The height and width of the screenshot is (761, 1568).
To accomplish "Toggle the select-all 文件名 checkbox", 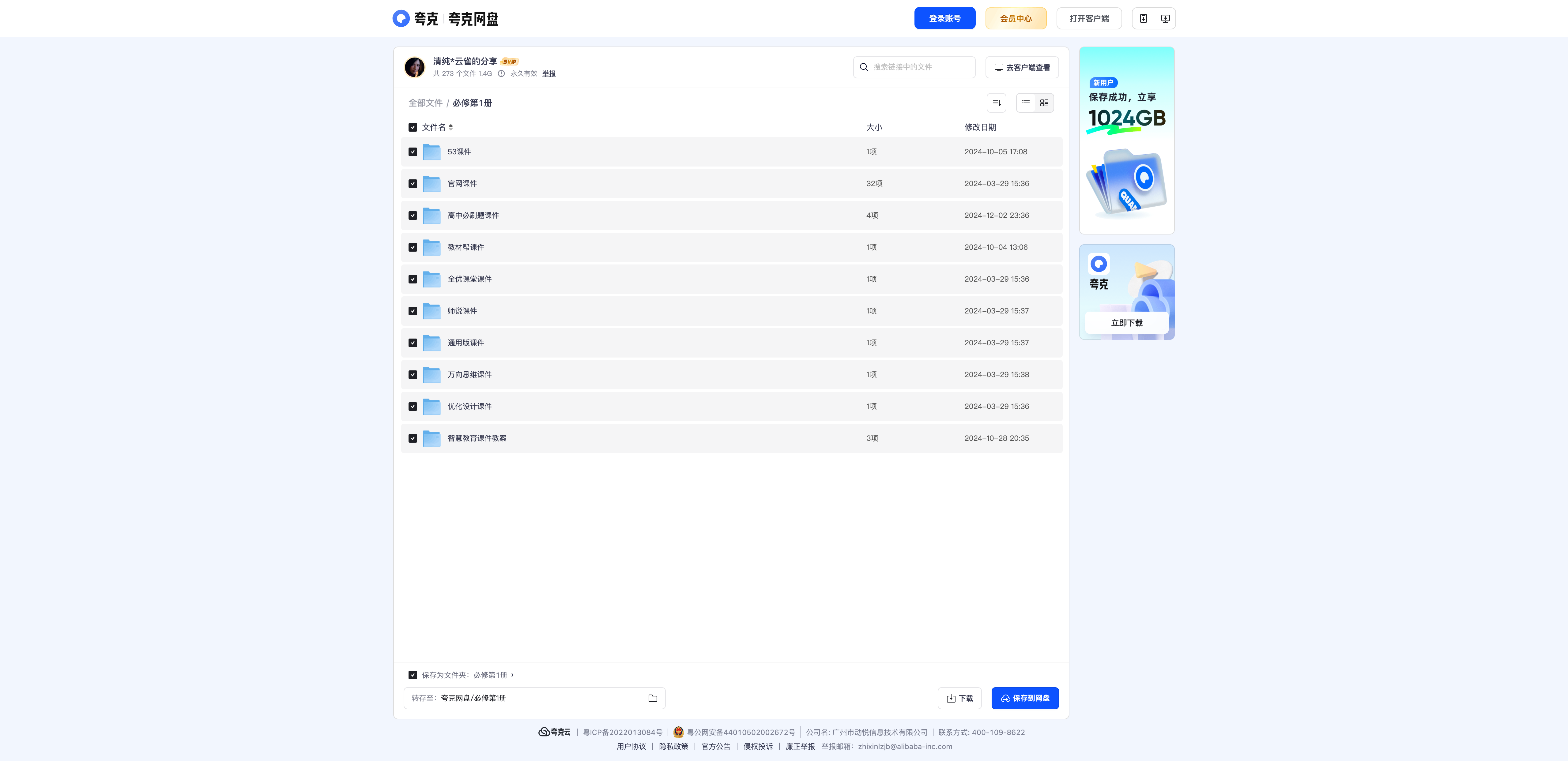I will point(413,127).
